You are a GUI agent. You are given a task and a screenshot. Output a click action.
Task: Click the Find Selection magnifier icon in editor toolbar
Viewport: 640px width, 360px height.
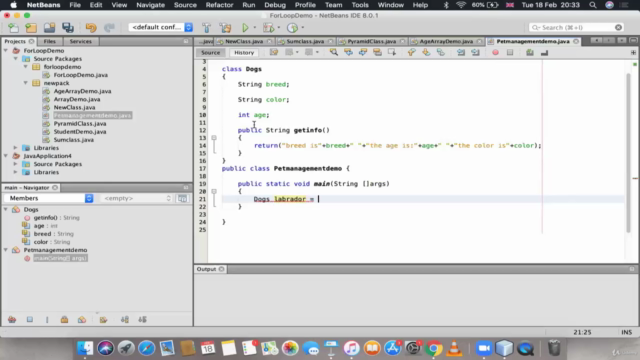point(333,52)
